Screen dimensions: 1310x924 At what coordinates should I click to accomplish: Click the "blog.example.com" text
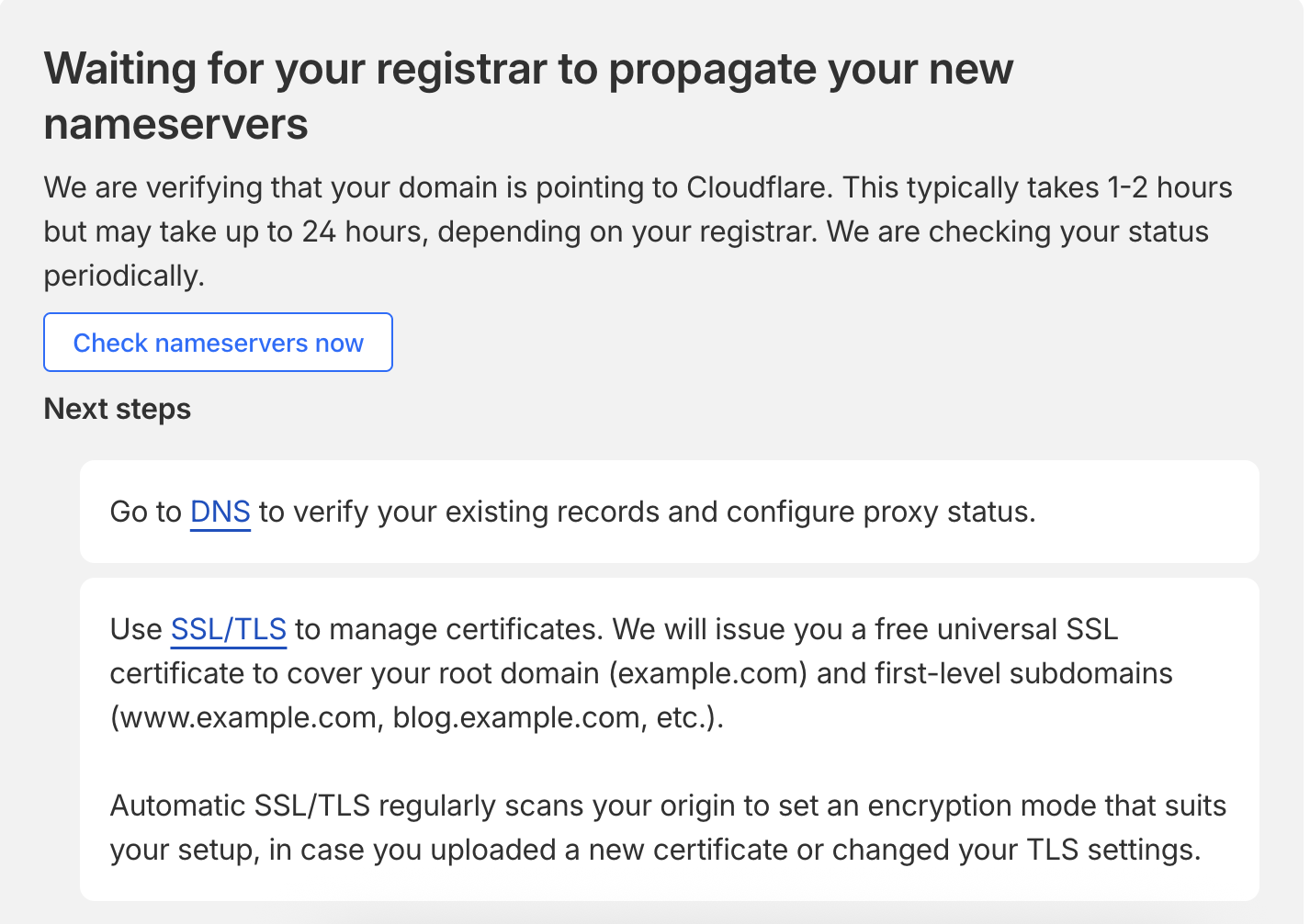[x=516, y=717]
